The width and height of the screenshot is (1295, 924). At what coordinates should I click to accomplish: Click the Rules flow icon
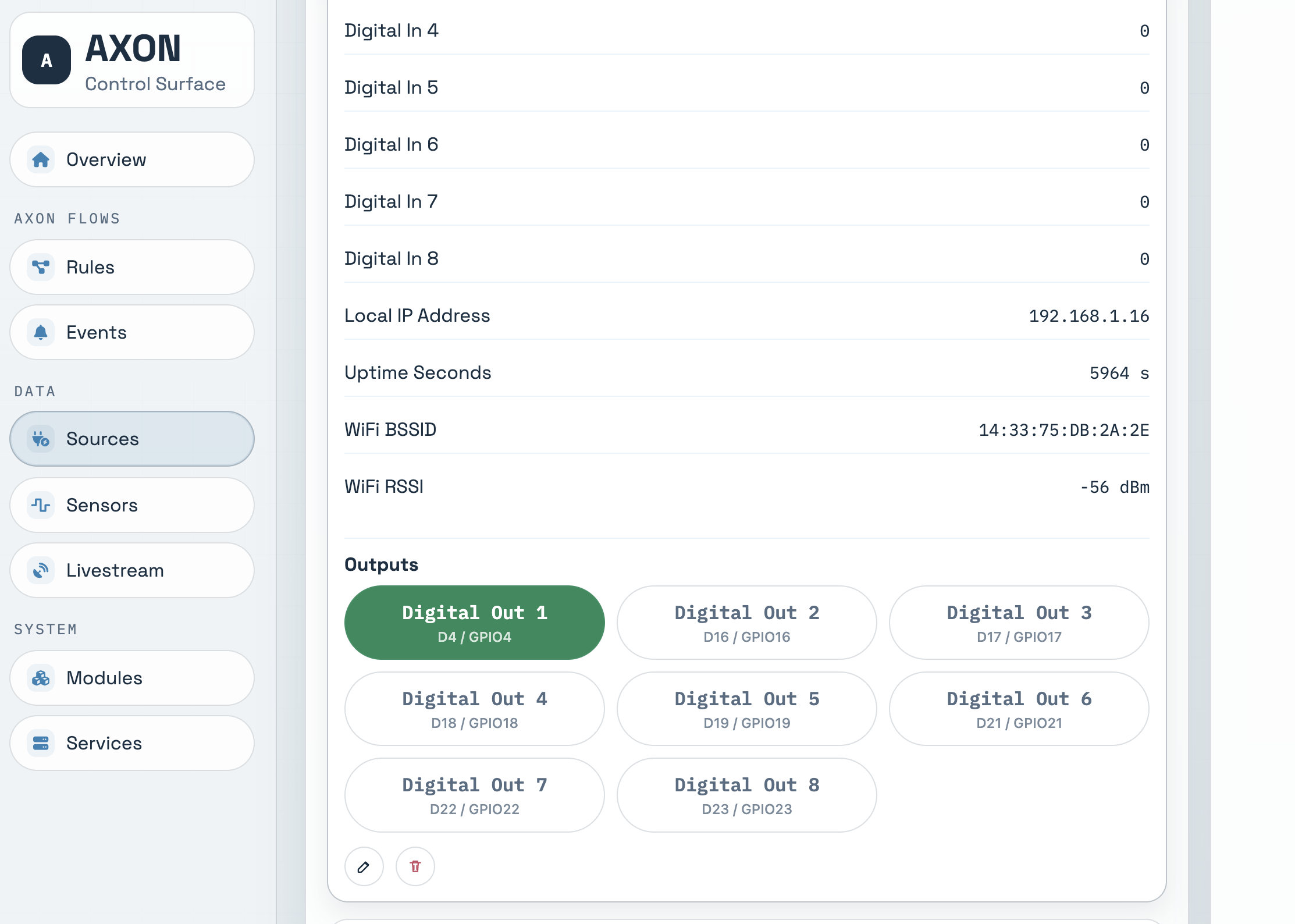click(41, 267)
